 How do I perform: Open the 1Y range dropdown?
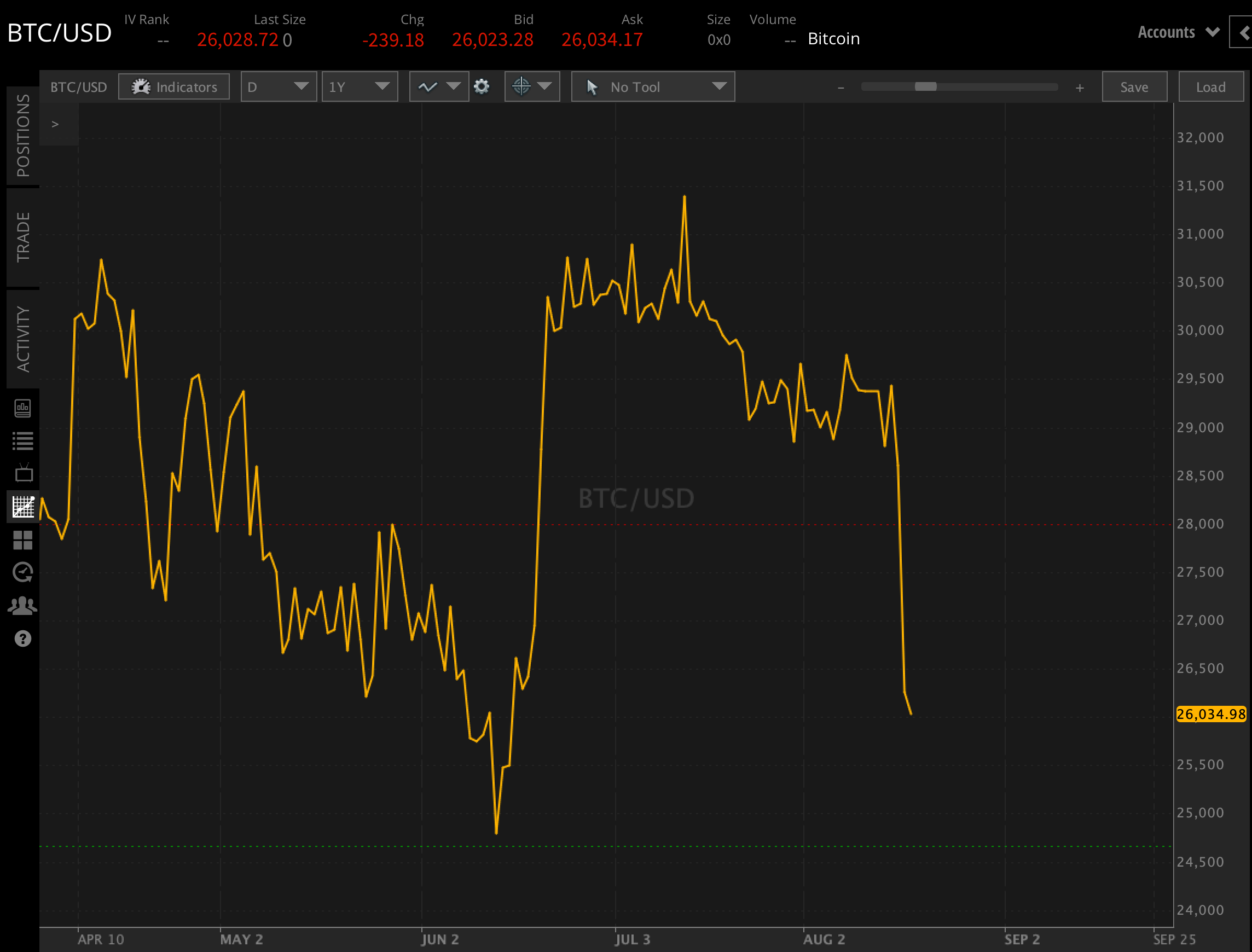(360, 86)
